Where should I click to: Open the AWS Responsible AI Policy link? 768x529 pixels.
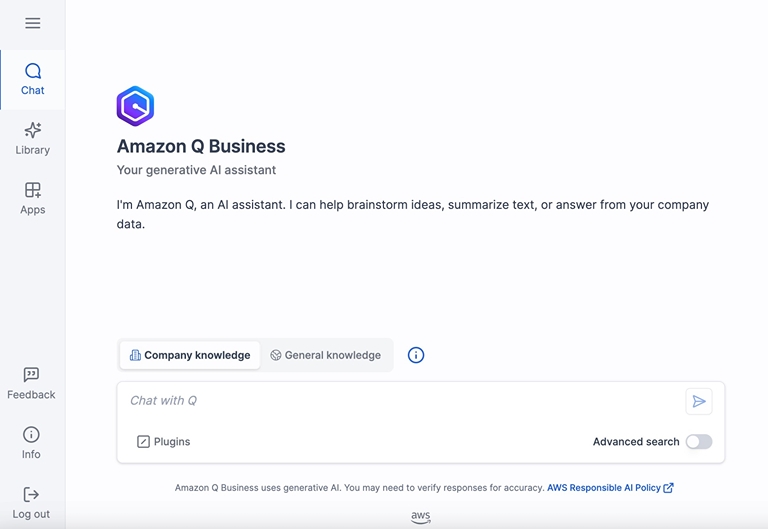tap(603, 488)
